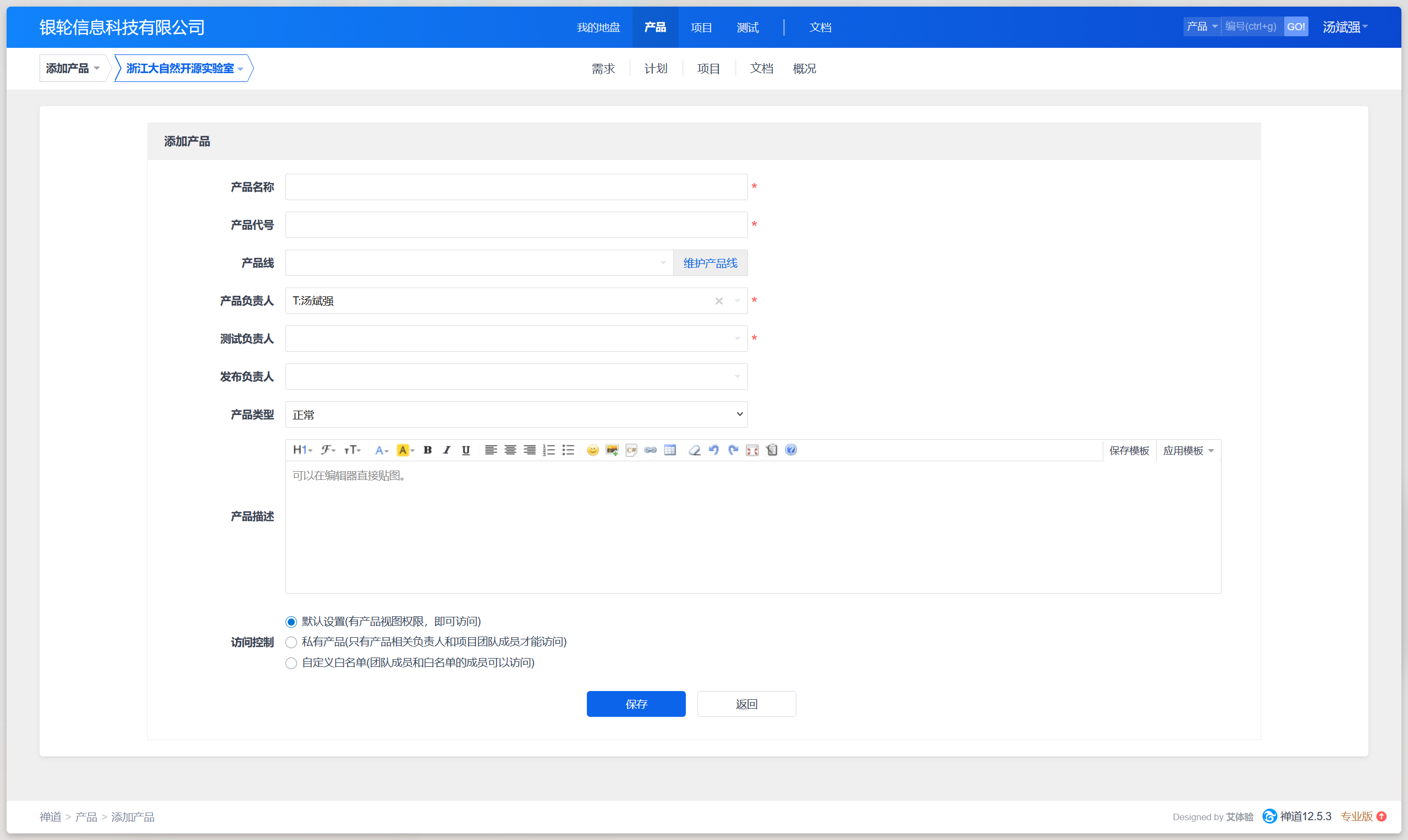Click the insert hyperlink icon
Viewport: 1408px width, 840px height.
click(650, 450)
